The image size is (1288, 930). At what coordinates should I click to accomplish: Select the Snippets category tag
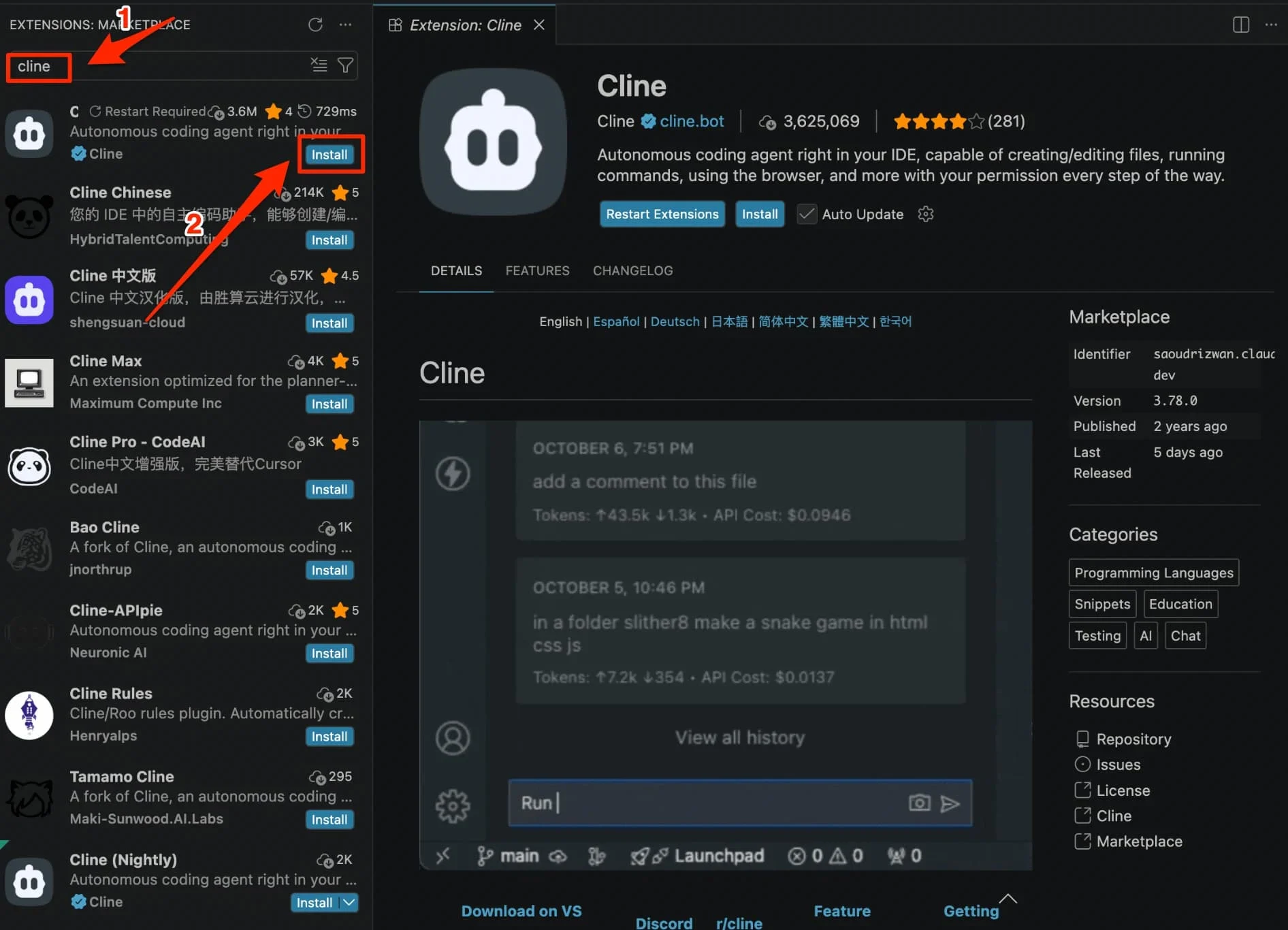click(1102, 604)
